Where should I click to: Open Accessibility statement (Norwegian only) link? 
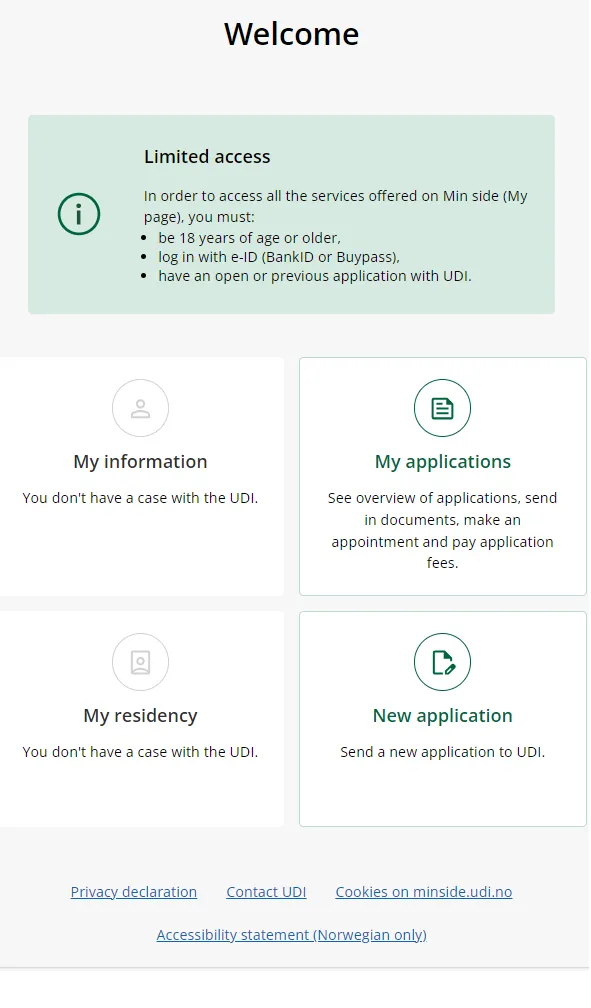click(x=291, y=935)
